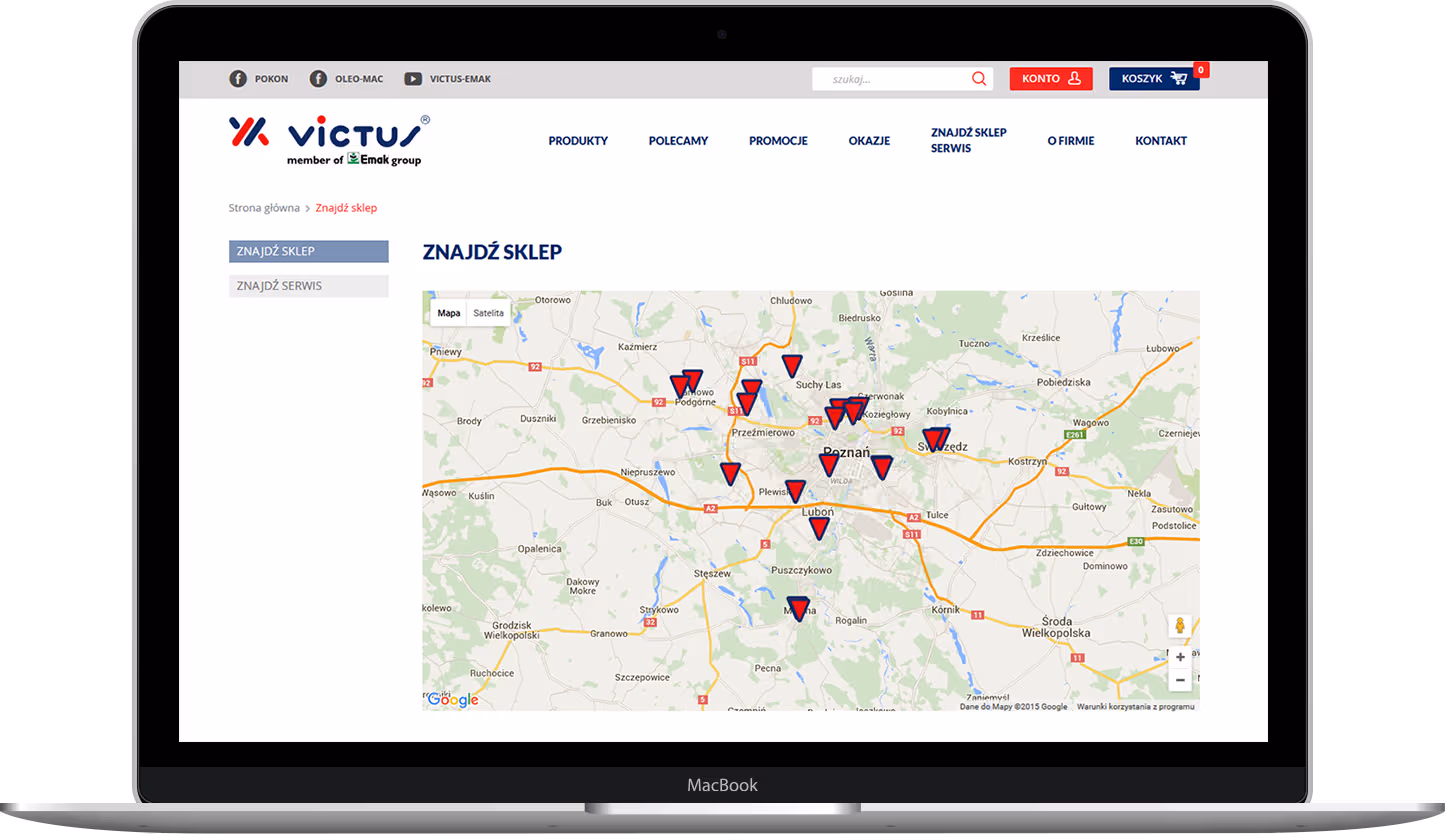Screen dimensions: 1445x834
Task: Click the cart item count badge
Action: (x=1201, y=70)
